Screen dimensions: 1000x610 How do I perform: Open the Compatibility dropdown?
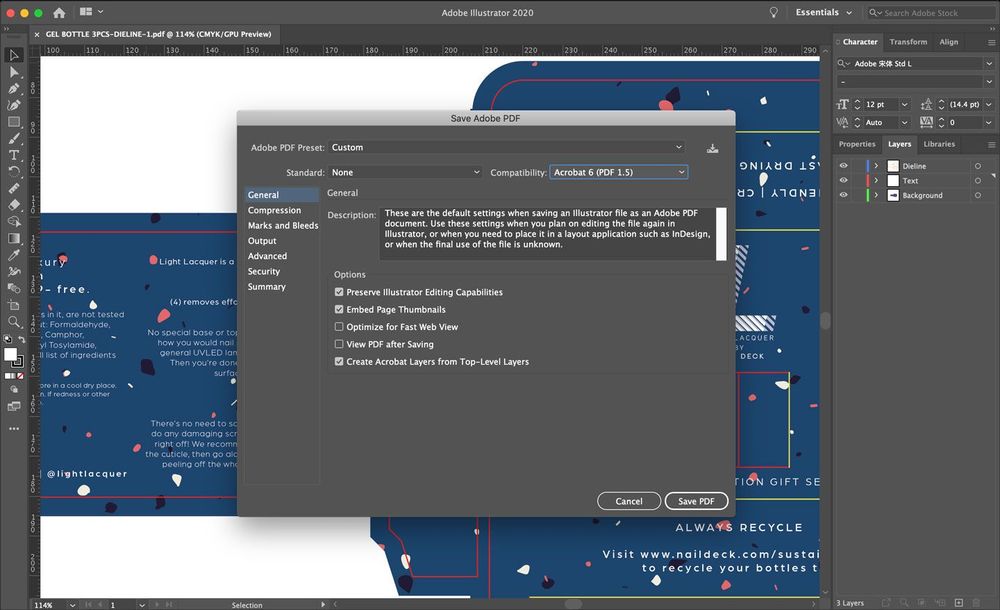click(618, 172)
